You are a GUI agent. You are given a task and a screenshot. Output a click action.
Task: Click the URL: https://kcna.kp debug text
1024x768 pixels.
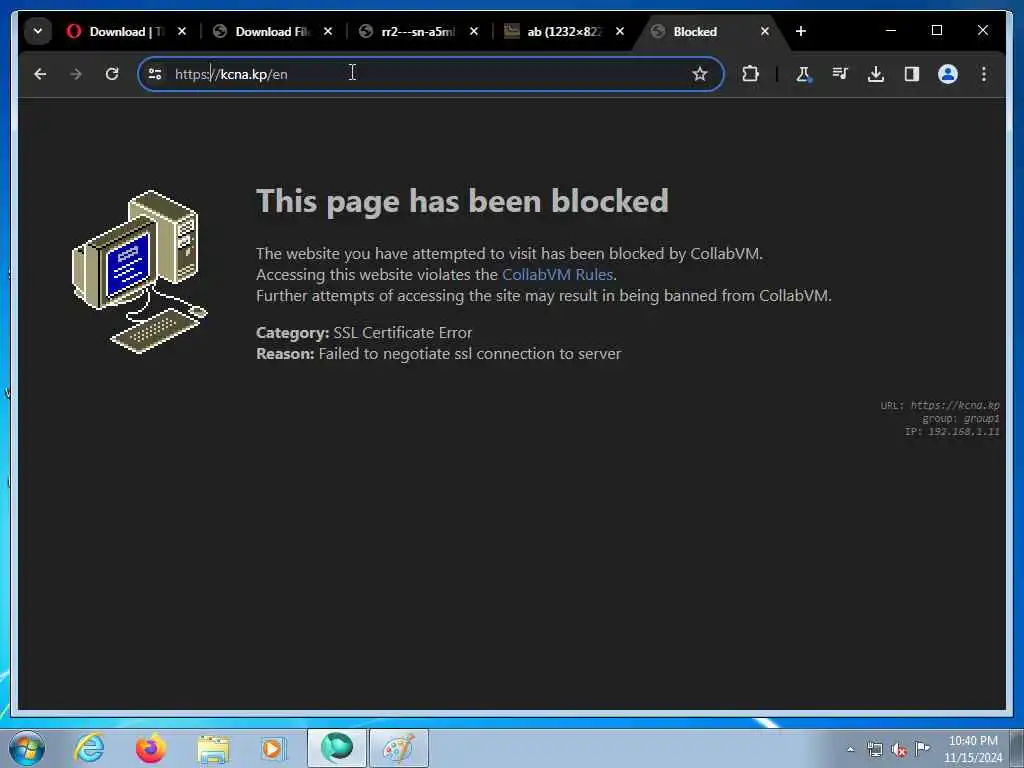tap(940, 406)
